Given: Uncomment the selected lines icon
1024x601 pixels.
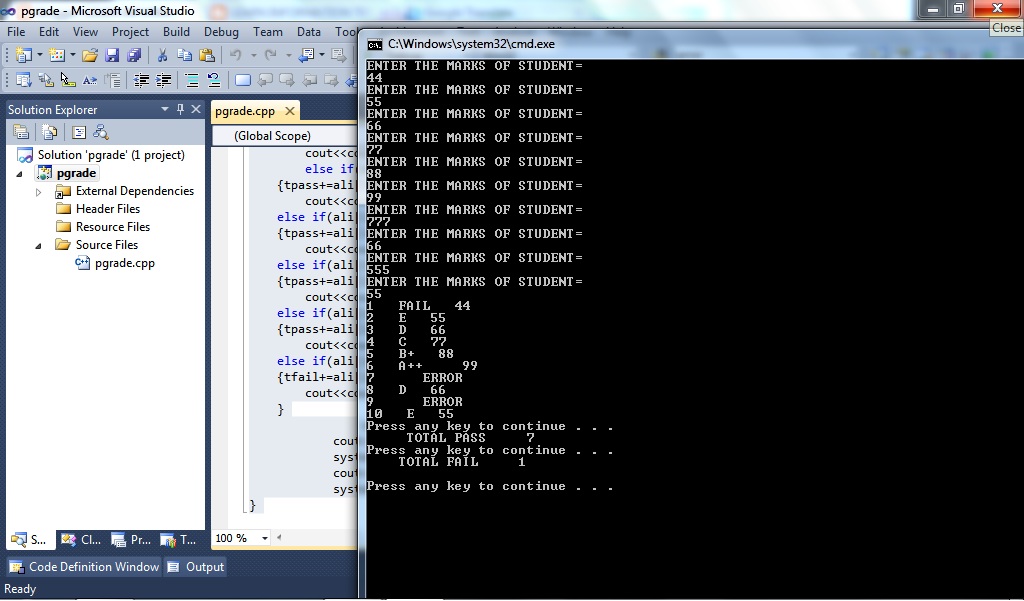Looking at the screenshot, I should point(214,80).
